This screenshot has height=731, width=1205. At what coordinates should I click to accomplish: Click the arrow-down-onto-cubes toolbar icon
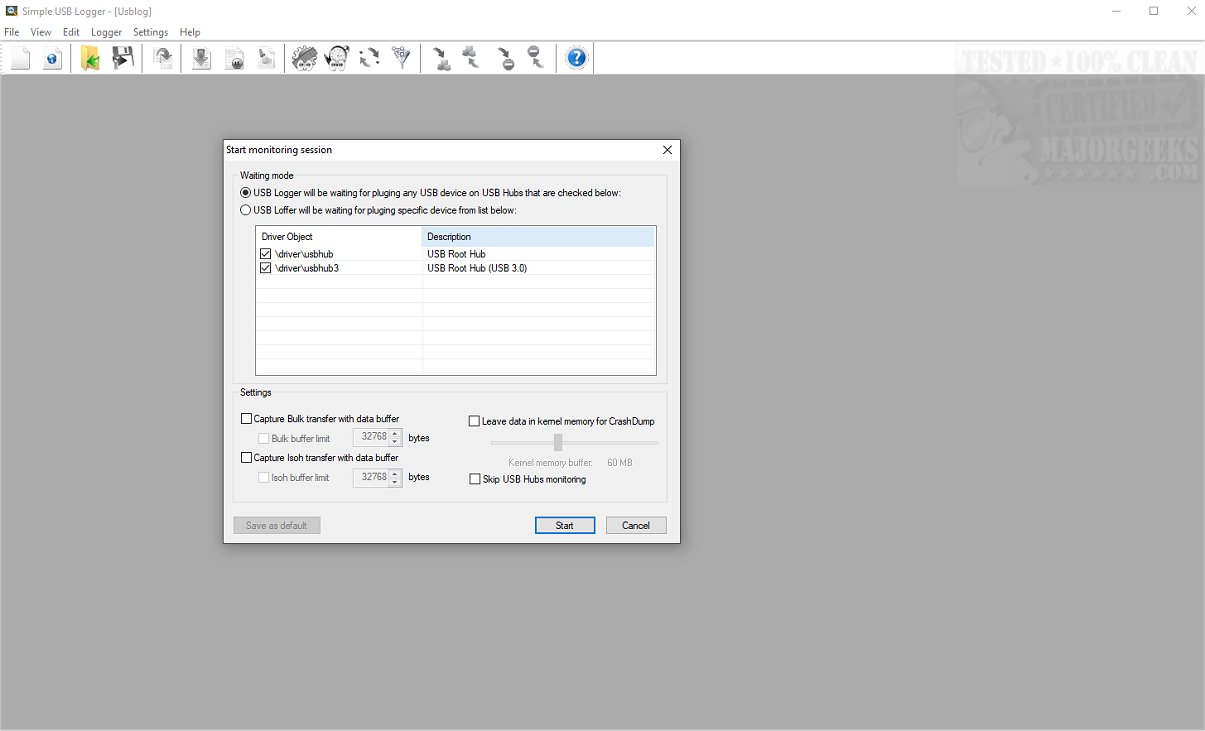[442, 58]
